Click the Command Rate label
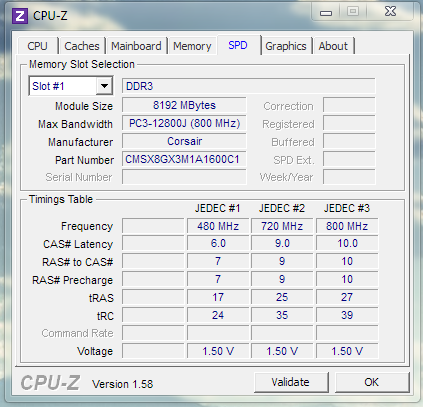Viewport: 423px width, 407px height. [x=77, y=333]
